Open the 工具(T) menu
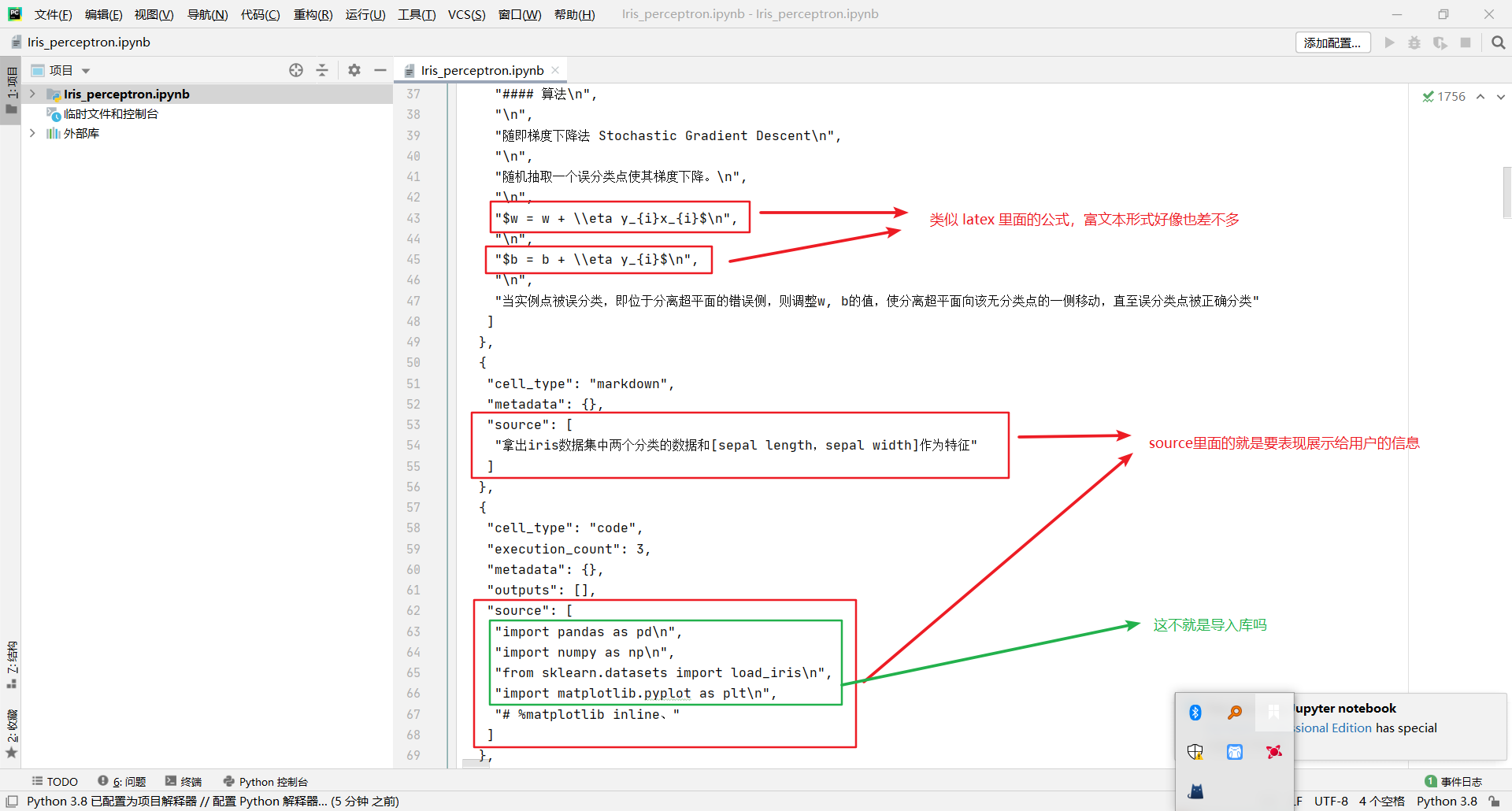The width and height of the screenshot is (1512, 811). click(x=417, y=14)
